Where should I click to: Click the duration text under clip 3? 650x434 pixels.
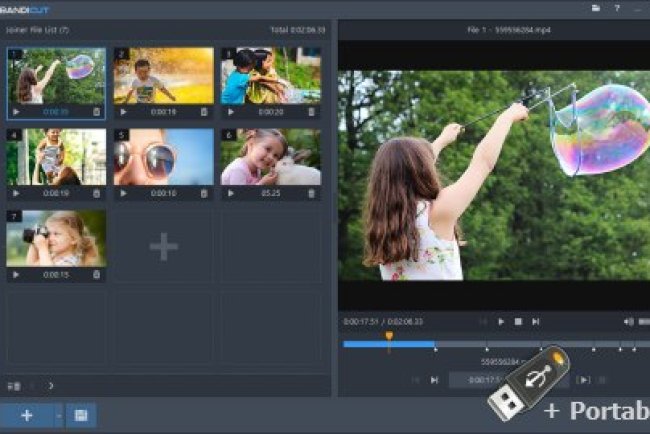tap(271, 112)
